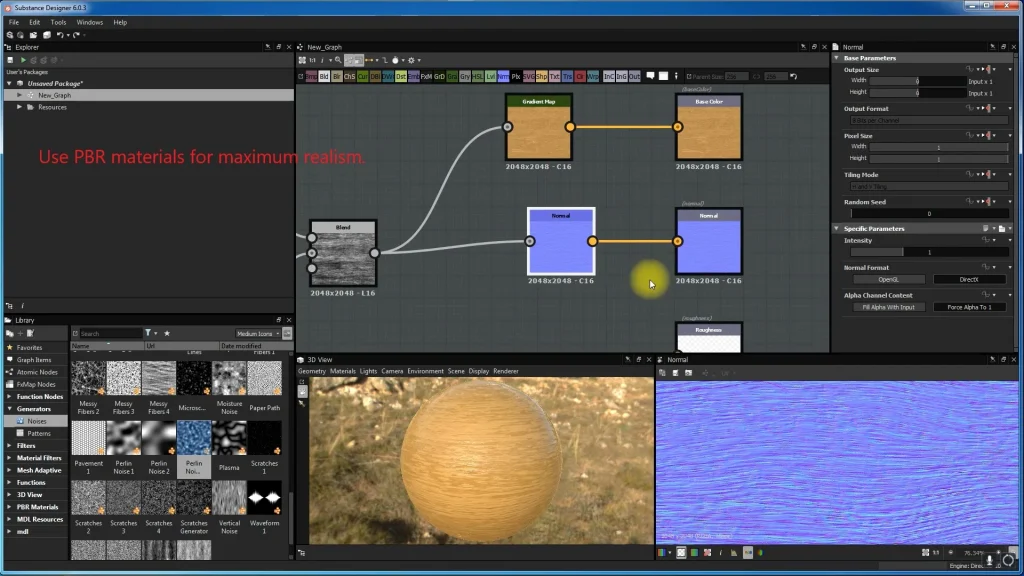Collapse the Specific Parameters section
The height and width of the screenshot is (576, 1024).
[x=837, y=229]
